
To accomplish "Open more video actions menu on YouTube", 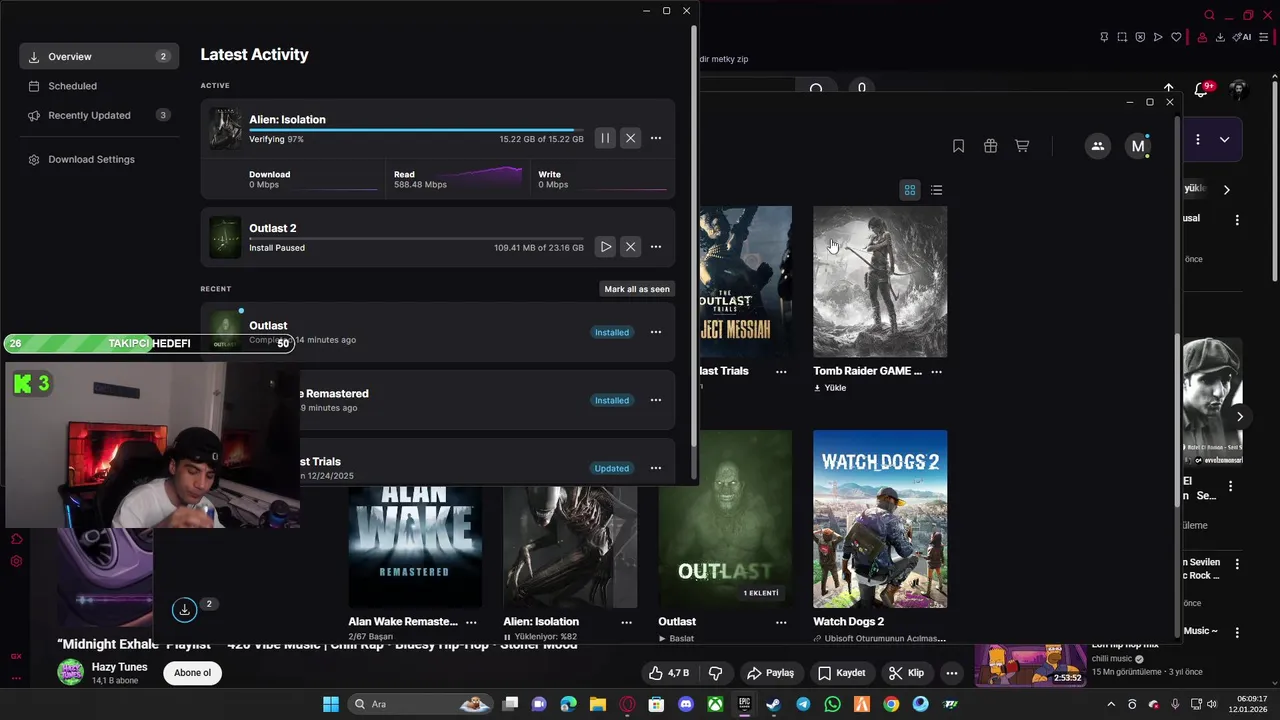I will pyautogui.click(x=952, y=673).
